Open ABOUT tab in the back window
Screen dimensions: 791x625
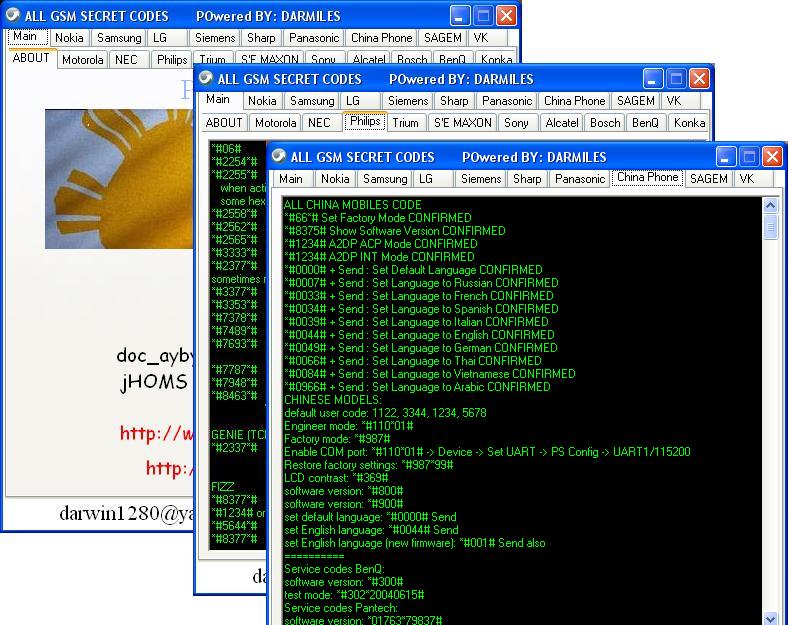(31, 58)
